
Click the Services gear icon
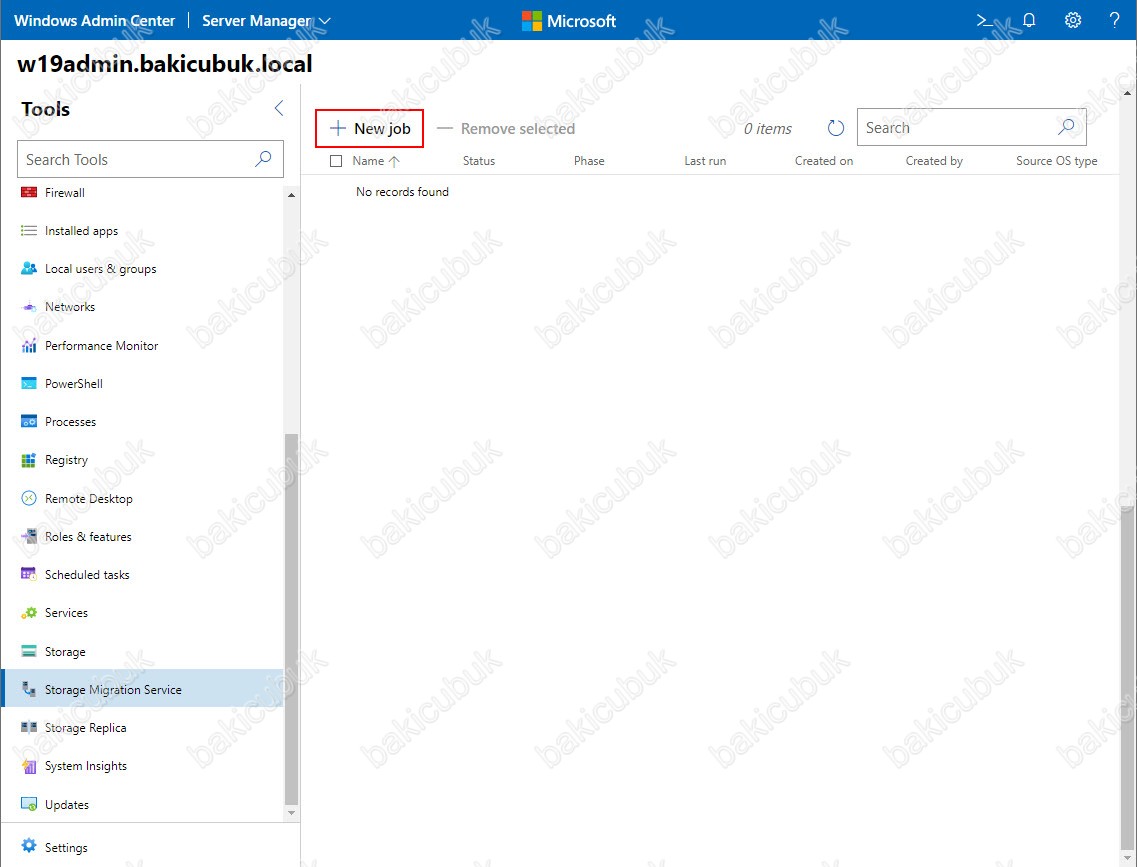pos(29,613)
